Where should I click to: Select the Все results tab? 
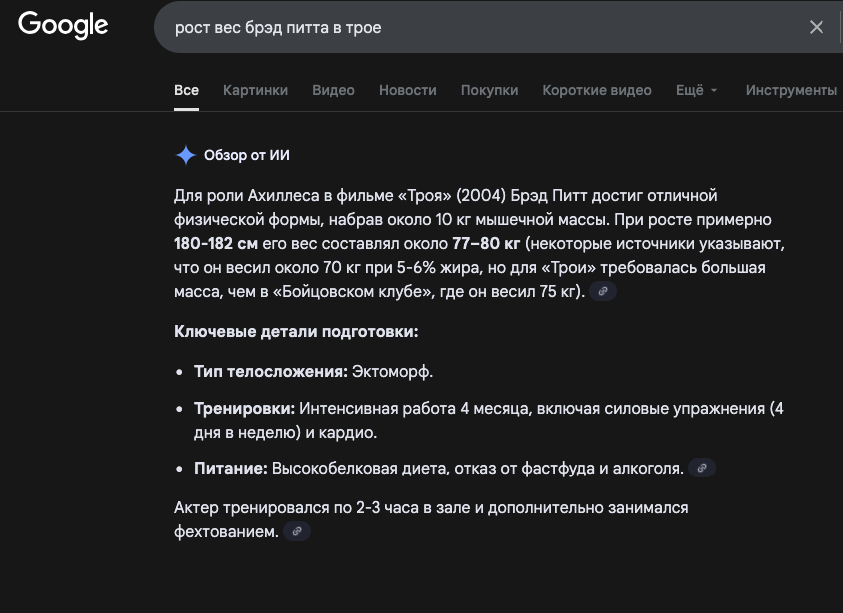[x=186, y=90]
